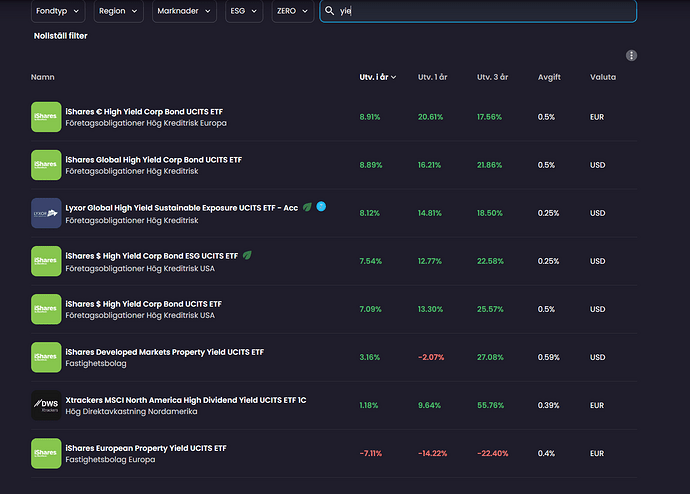
Task: Click iShares logo of Global High Yield Corp Bond
Action: point(46,165)
